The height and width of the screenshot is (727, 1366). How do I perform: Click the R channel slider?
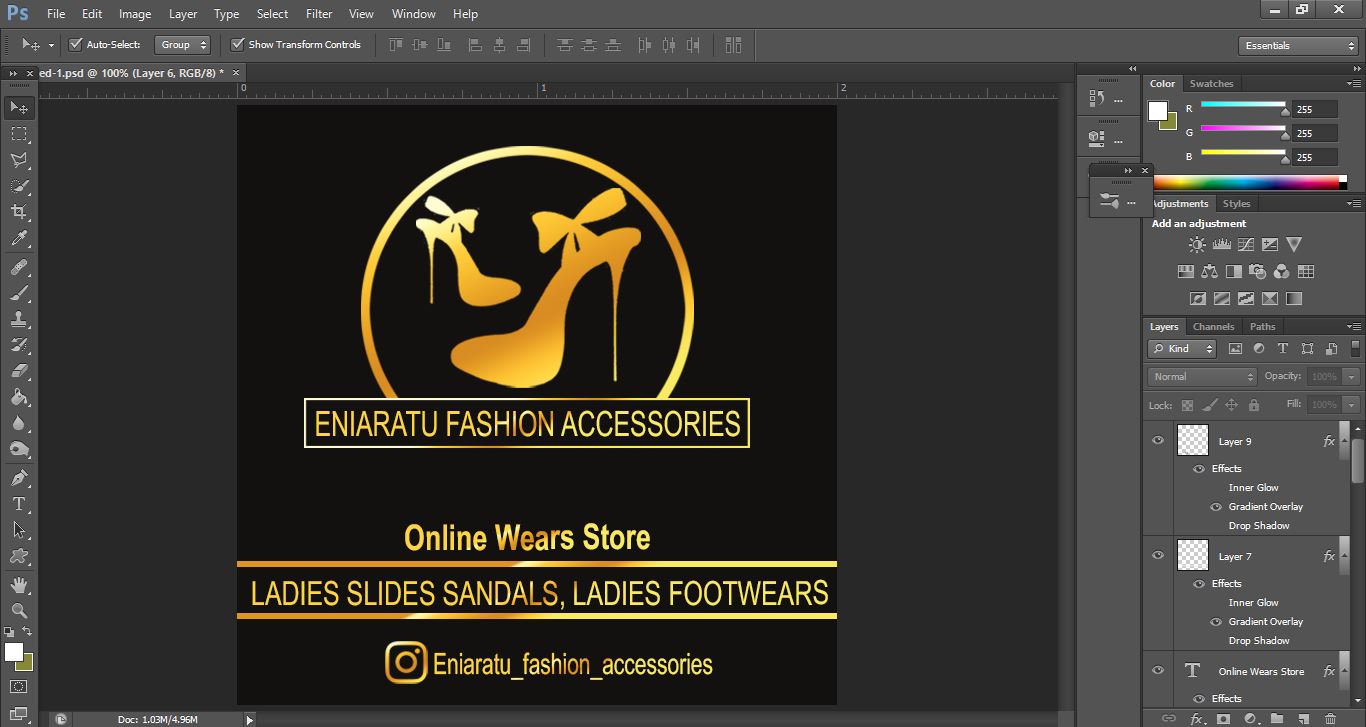pyautogui.click(x=1243, y=105)
